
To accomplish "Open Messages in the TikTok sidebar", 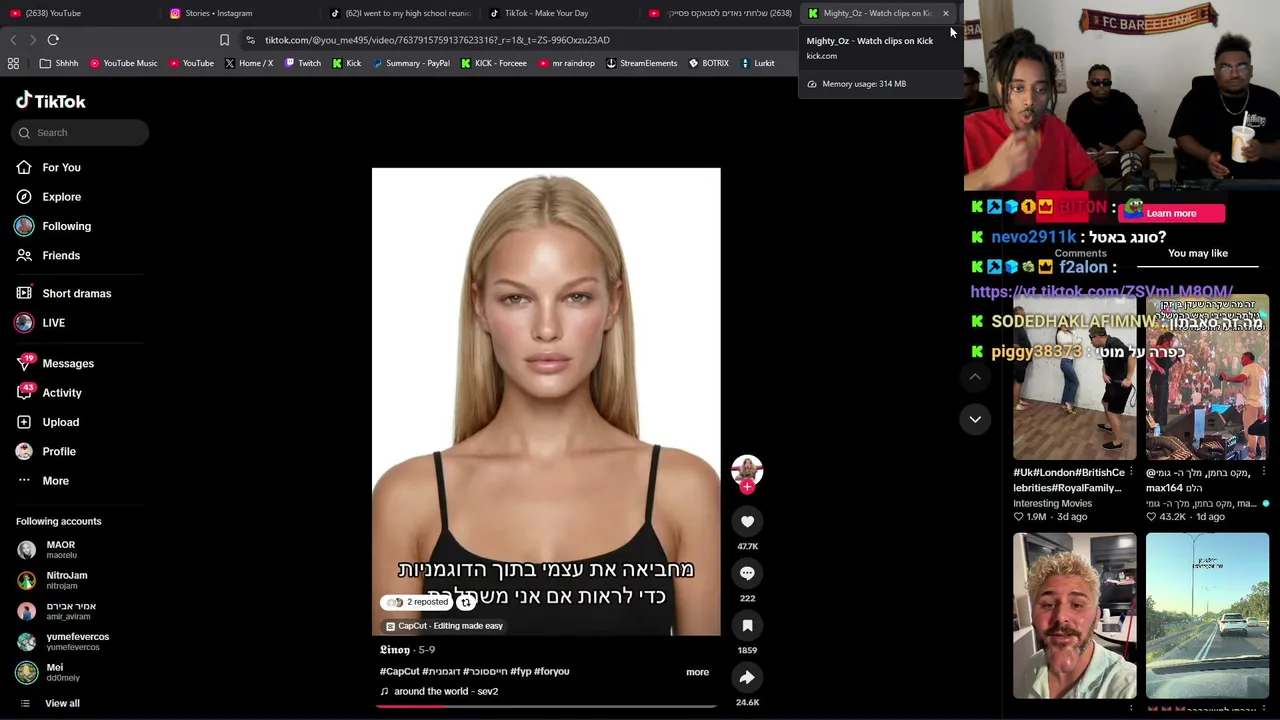I will [68, 363].
